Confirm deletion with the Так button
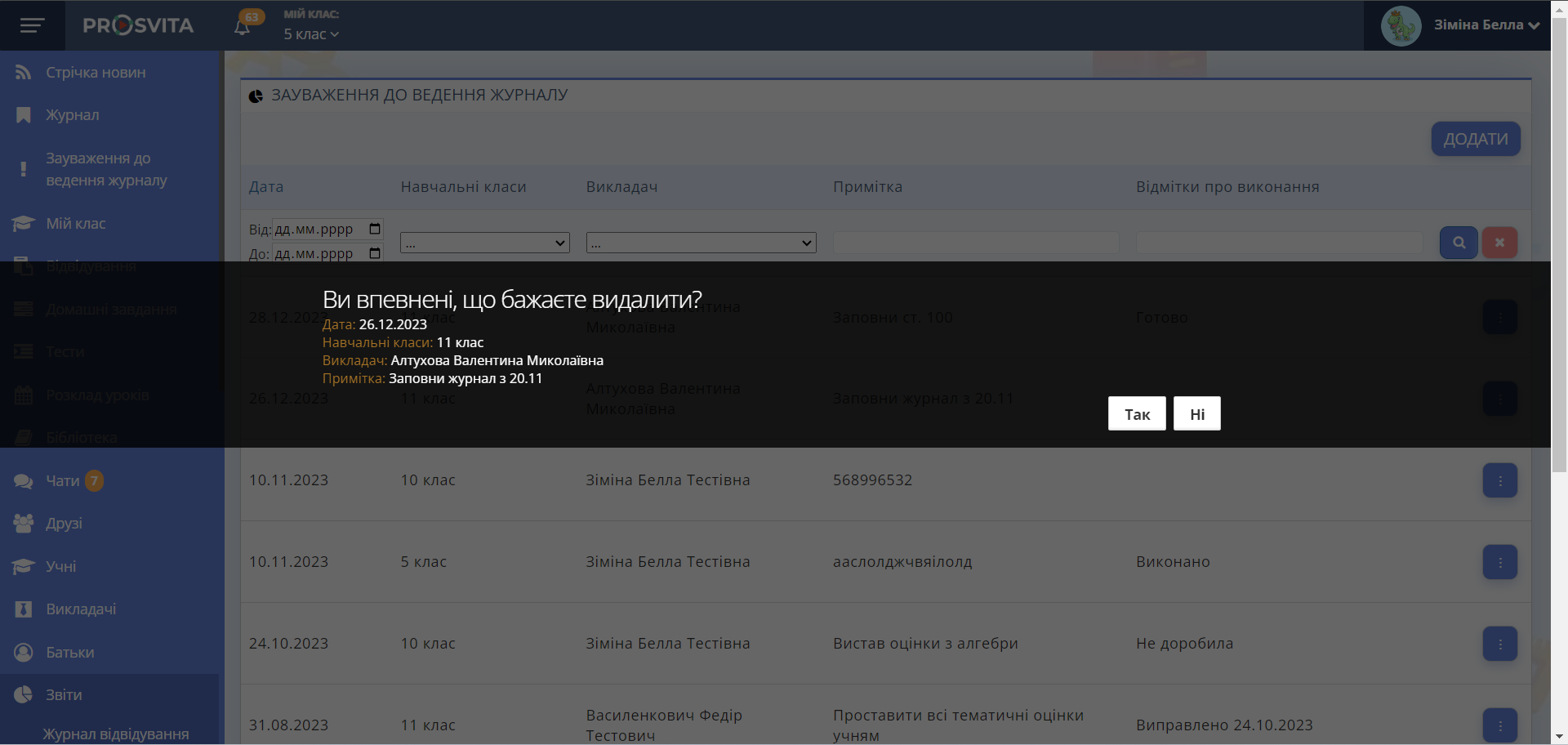Image resolution: width=1568 pixels, height=745 pixels. tap(1136, 413)
